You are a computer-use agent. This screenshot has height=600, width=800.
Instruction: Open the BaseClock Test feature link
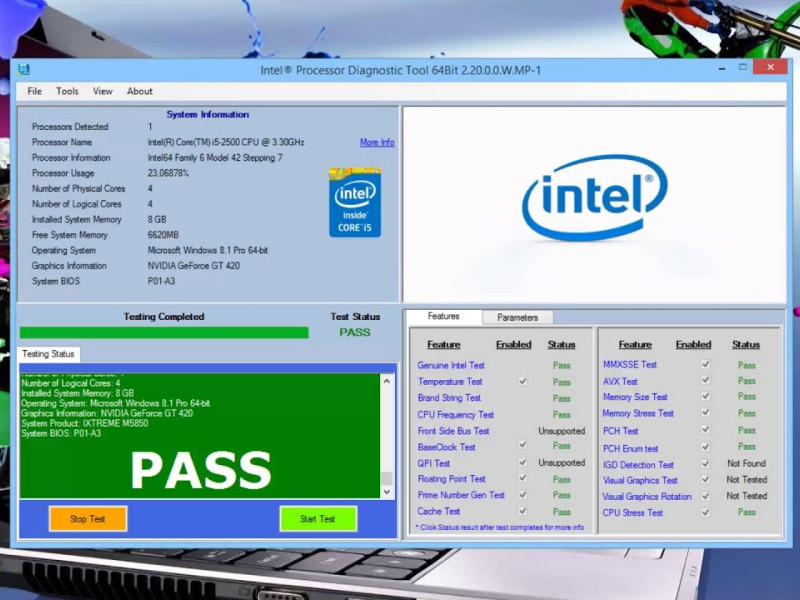[x=446, y=447]
